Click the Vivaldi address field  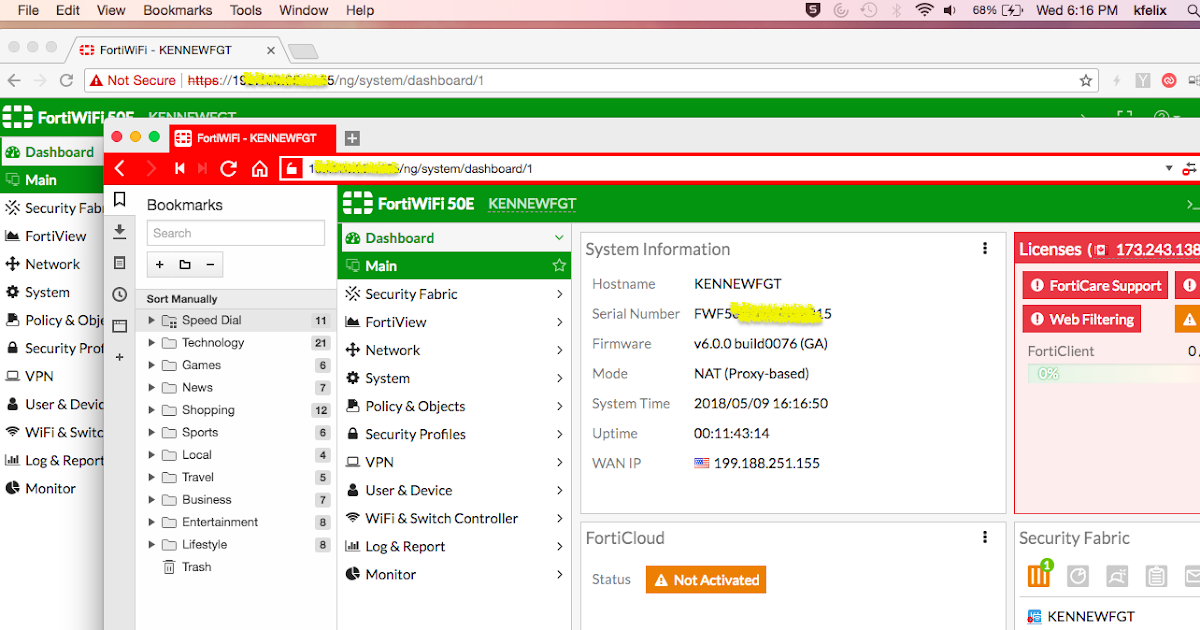pos(730,169)
